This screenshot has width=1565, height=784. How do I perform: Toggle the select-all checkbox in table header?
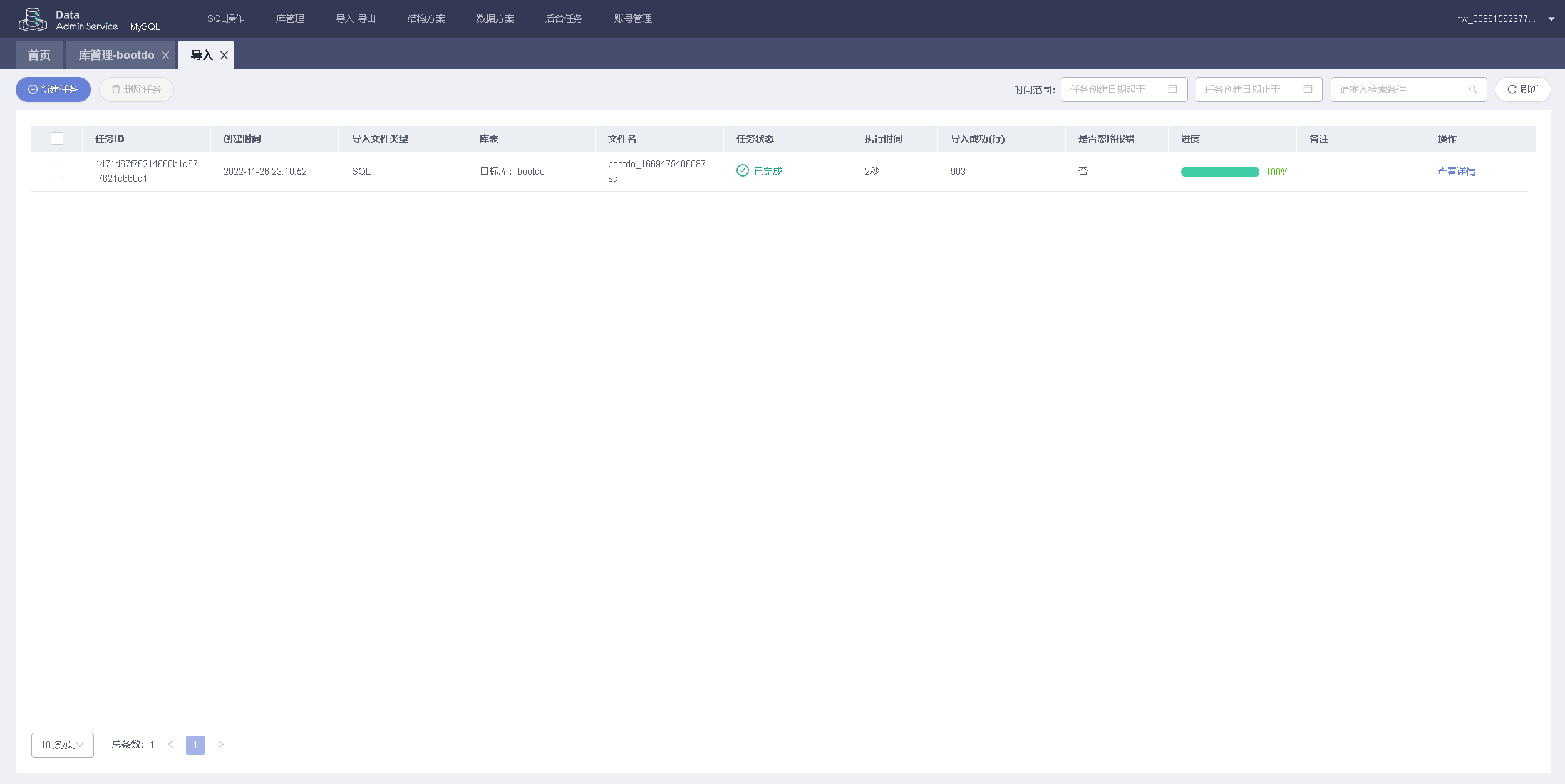pyautogui.click(x=57, y=138)
